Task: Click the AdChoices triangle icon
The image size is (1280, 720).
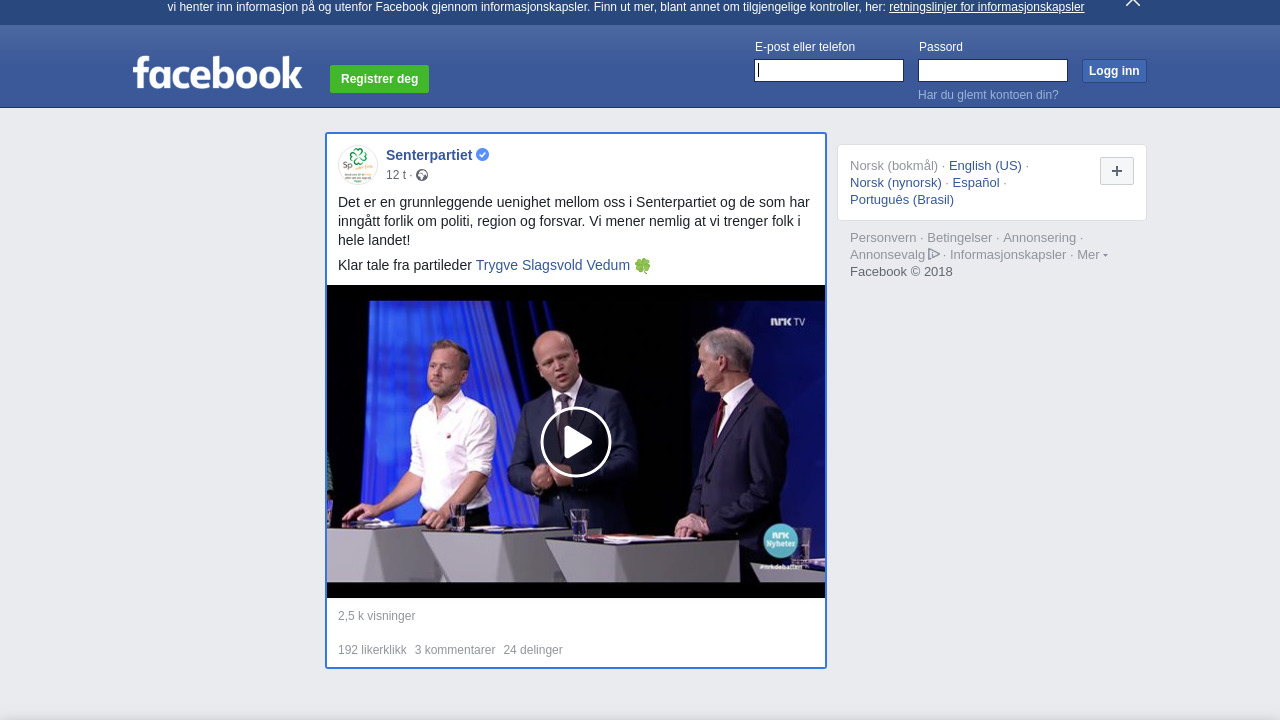Action: pos(934,254)
